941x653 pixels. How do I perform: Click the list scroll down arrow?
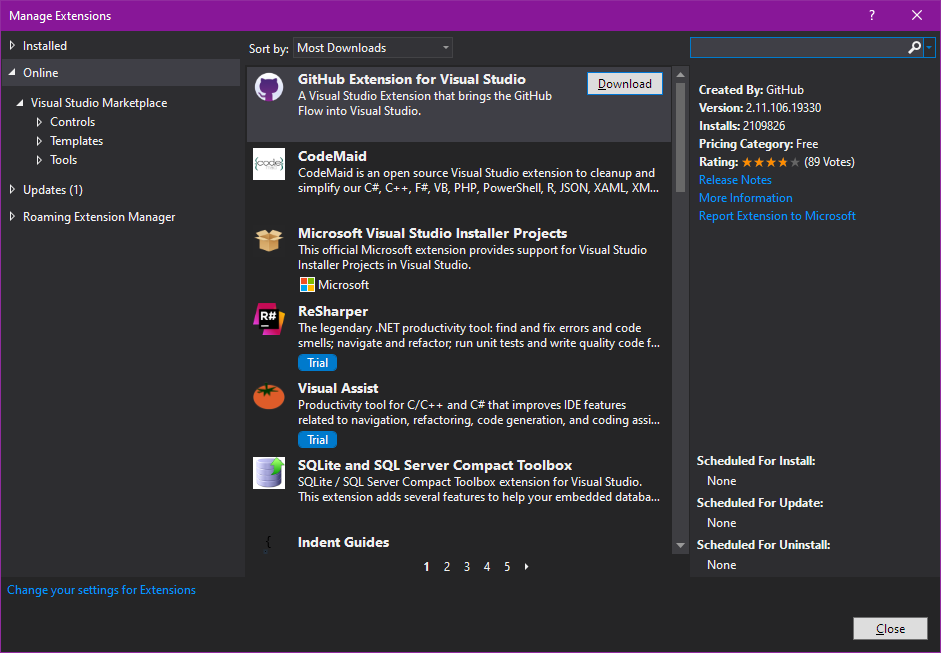tap(681, 546)
